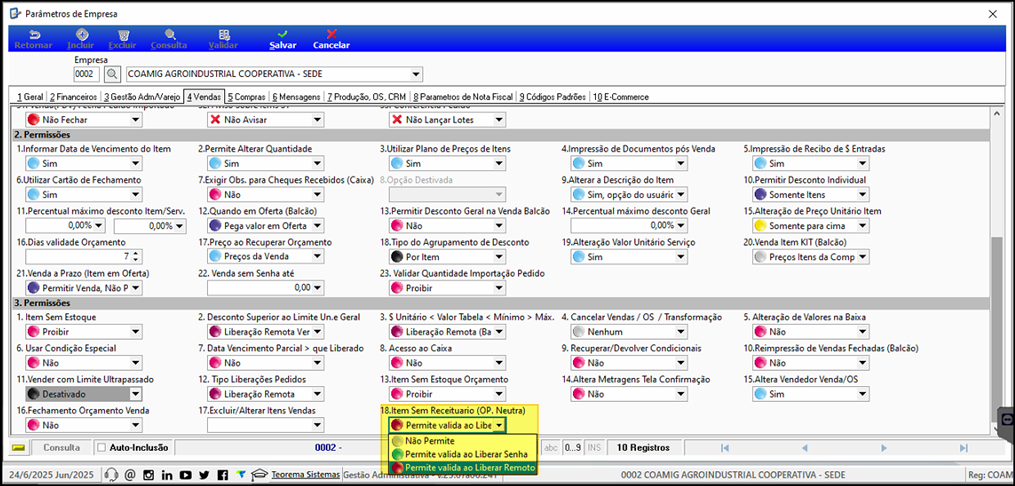Switch to the 5 Compras tab
1015x486 pixels.
click(x=246, y=96)
